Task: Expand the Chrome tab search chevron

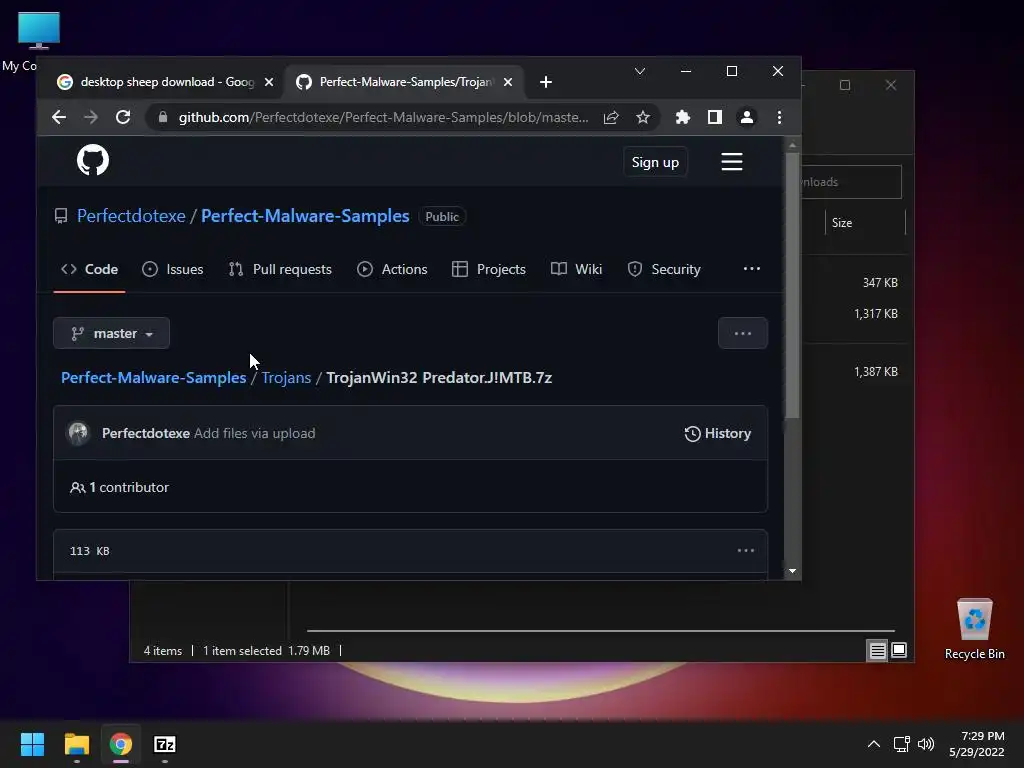Action: coord(640,71)
